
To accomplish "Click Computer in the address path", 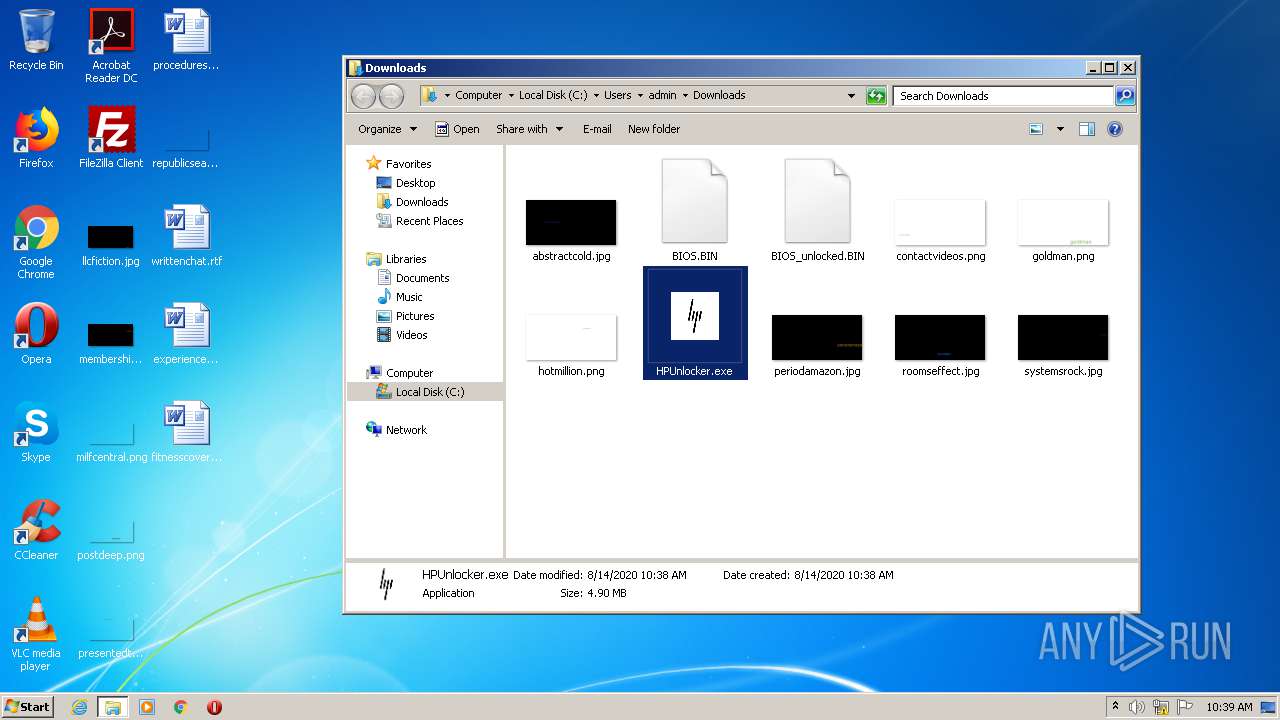I will pyautogui.click(x=479, y=96).
